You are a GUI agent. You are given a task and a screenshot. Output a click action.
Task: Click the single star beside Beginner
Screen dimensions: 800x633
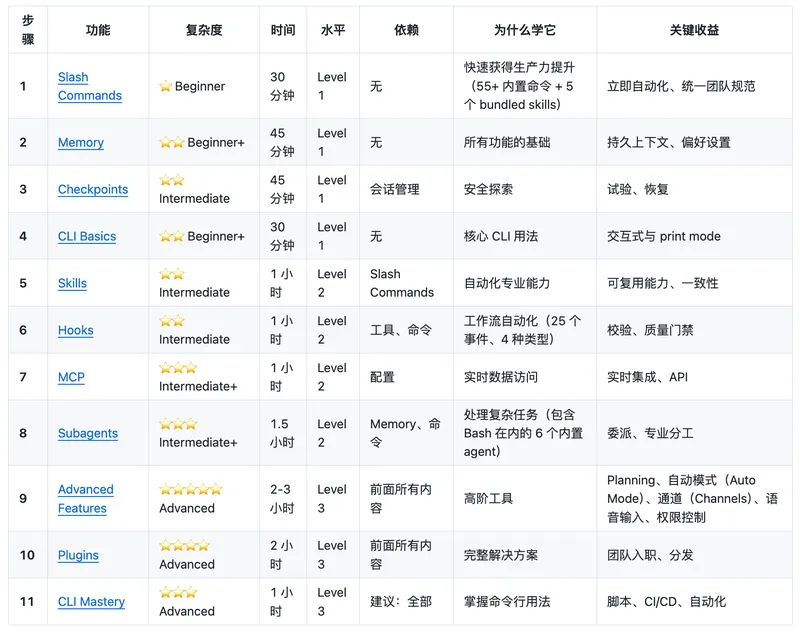pos(165,86)
